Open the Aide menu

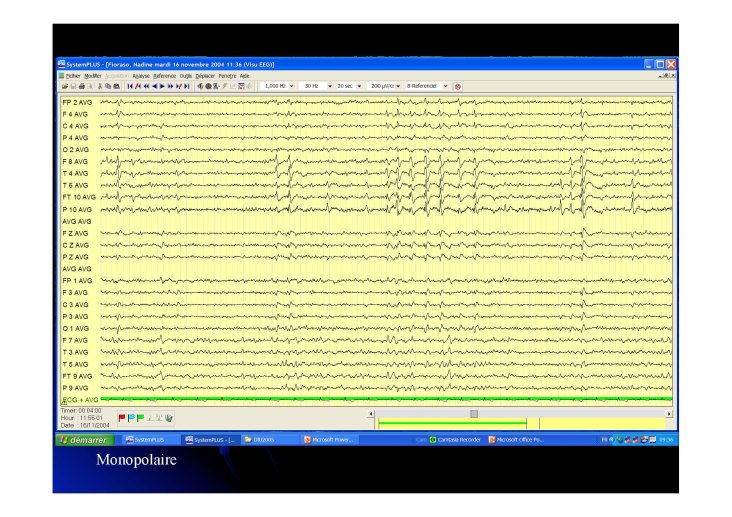tap(244, 76)
